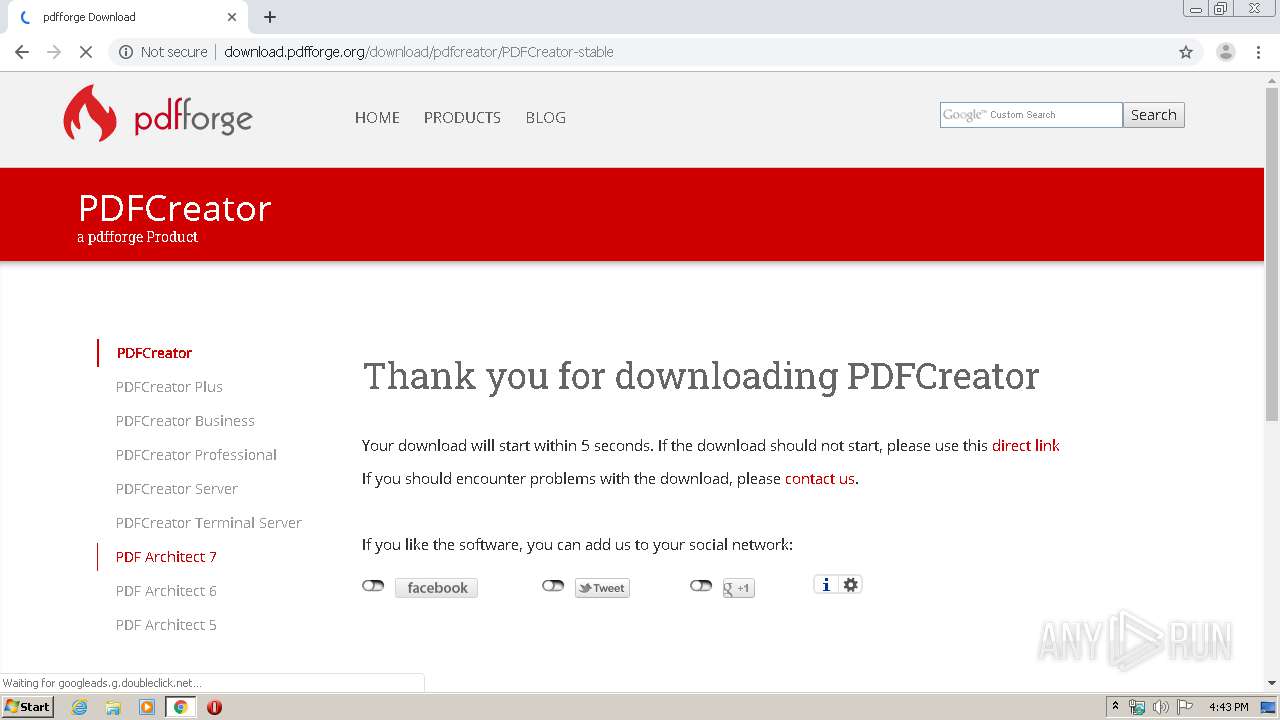Open Chrome three-dot menu

(1258, 52)
